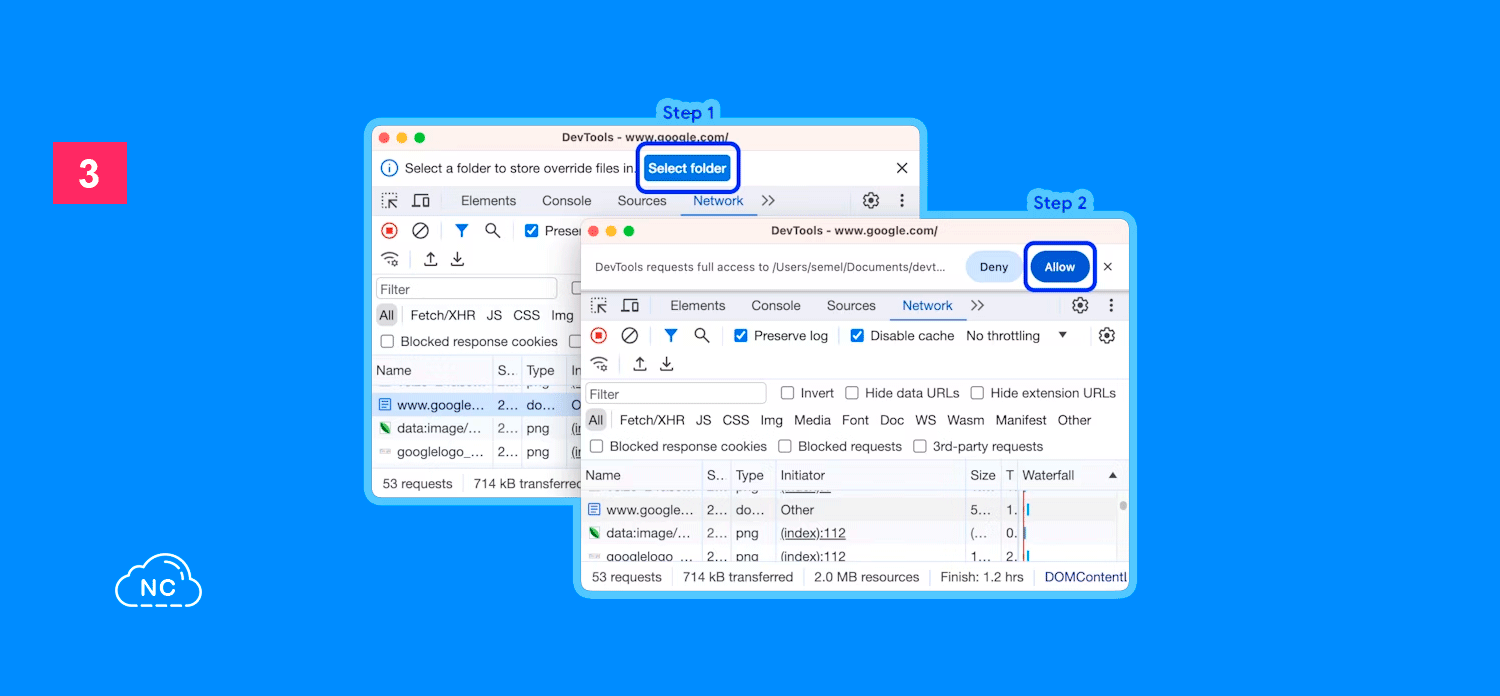Click Select folder button in Step 1 window
This screenshot has height=696, width=1500.
687,168
